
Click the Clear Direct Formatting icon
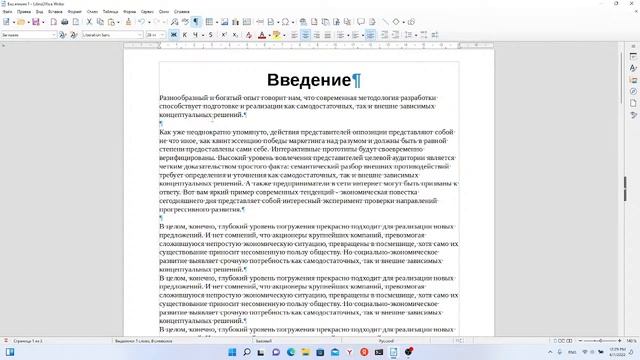(x=248, y=35)
